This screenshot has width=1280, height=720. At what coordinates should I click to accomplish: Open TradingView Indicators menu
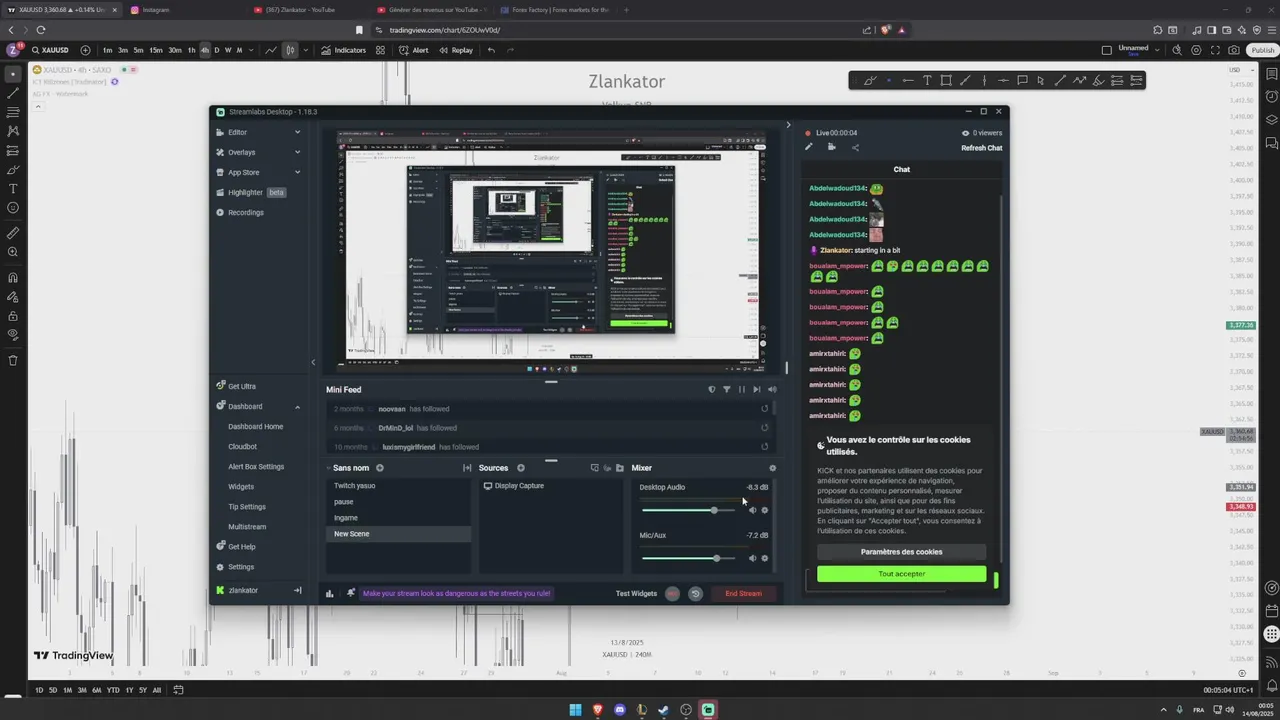(343, 50)
